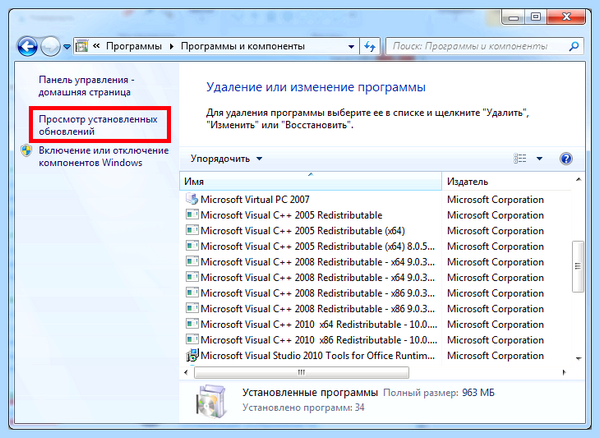Select Visual Studio 2010 Tools for Office Runtime
This screenshot has width=600, height=438.
pyautogui.click(x=317, y=356)
